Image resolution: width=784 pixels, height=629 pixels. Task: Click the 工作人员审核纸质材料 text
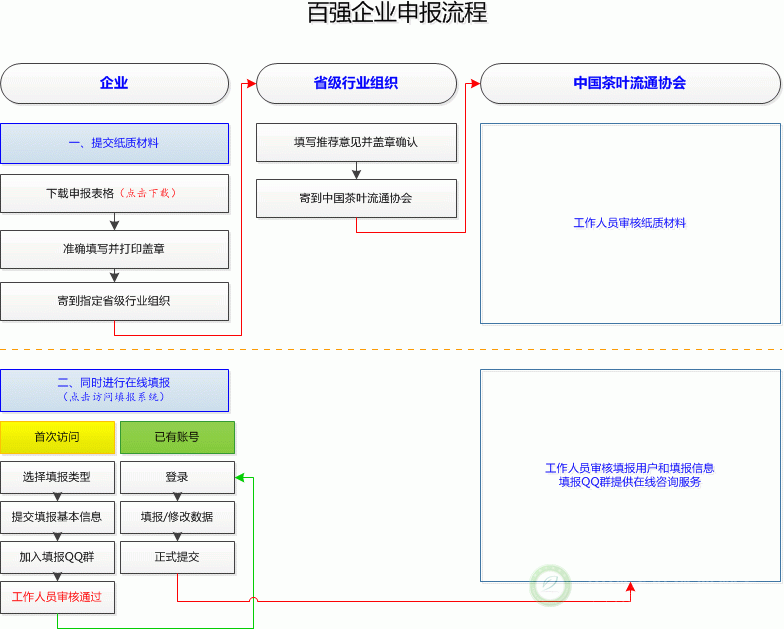629,223
